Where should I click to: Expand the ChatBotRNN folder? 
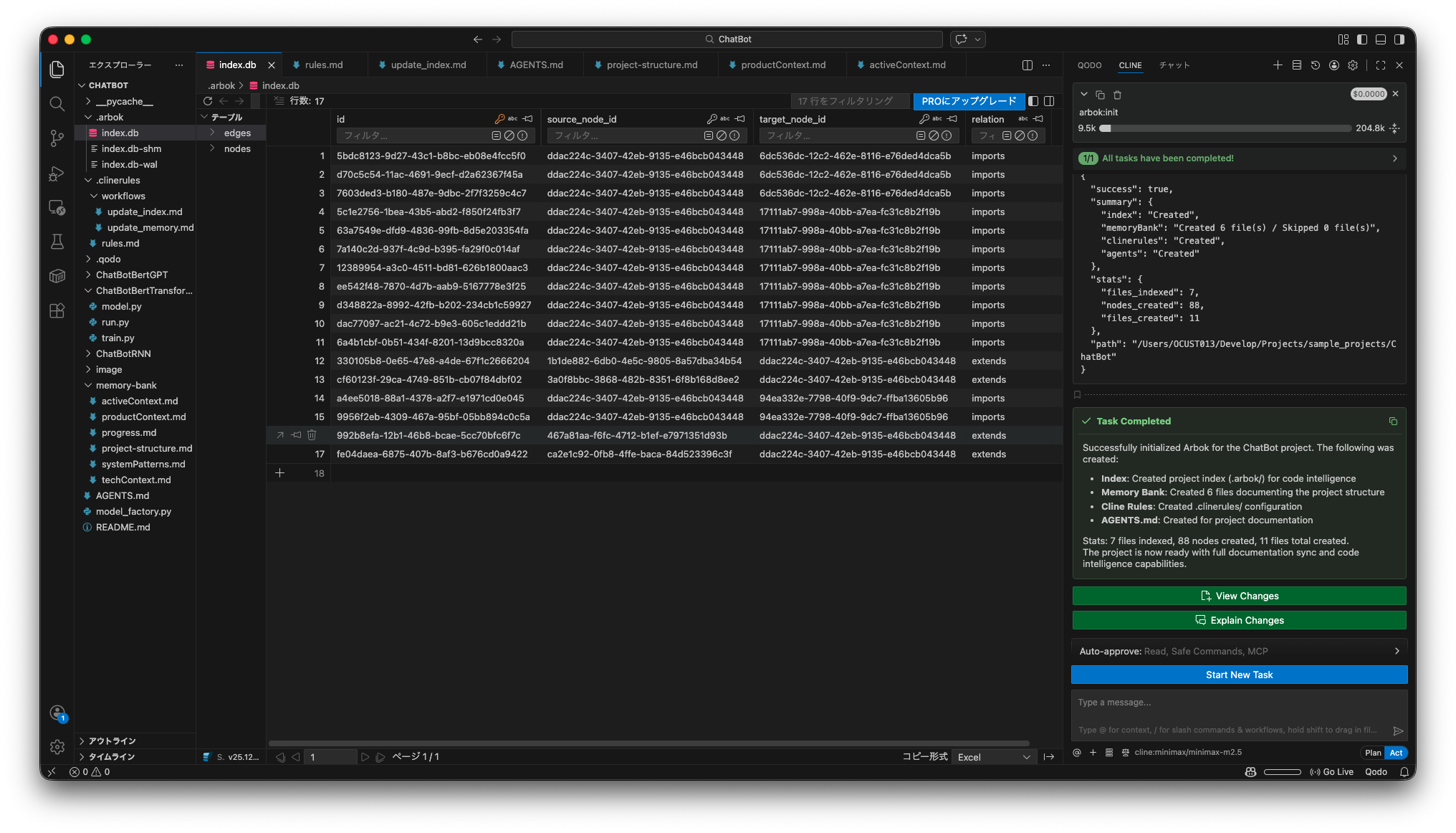pos(123,353)
